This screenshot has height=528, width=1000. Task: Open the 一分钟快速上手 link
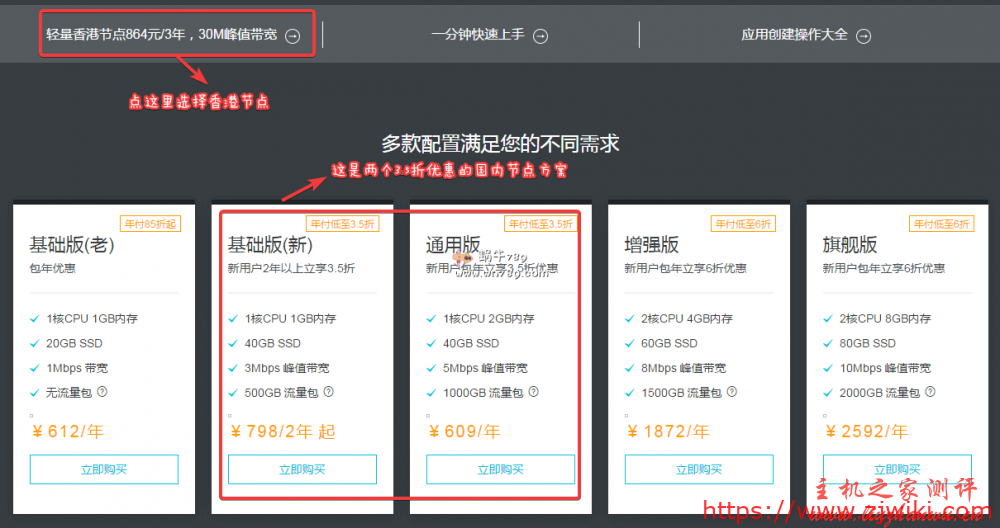478,35
